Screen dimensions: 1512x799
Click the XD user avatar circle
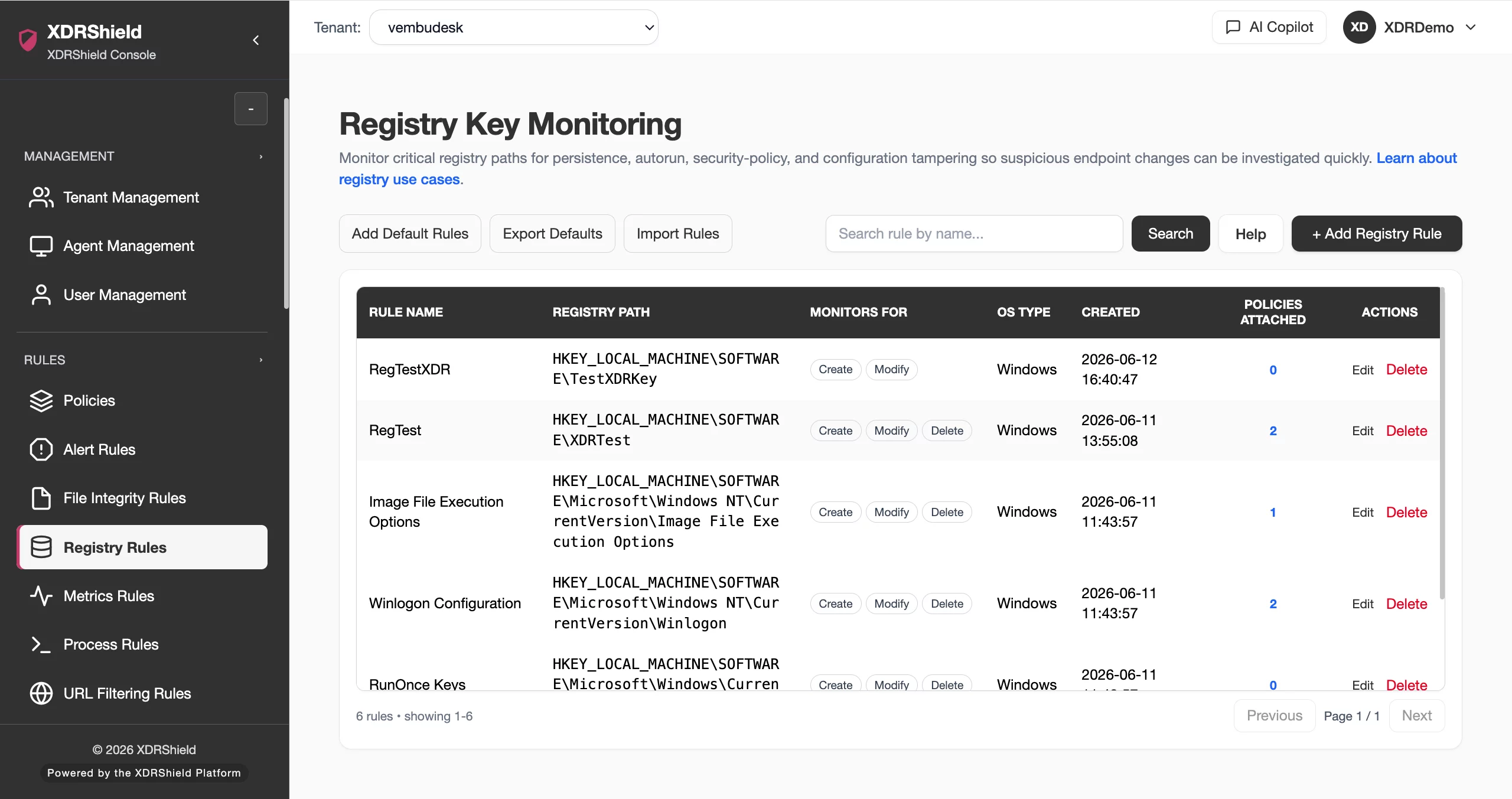(x=1359, y=27)
